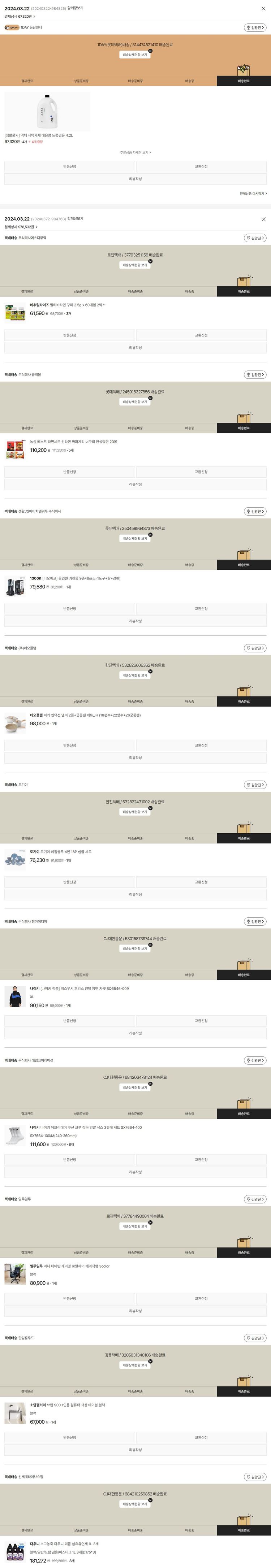
Task: Close order 20240322-984825 with the X icon
Action: (x=263, y=9)
